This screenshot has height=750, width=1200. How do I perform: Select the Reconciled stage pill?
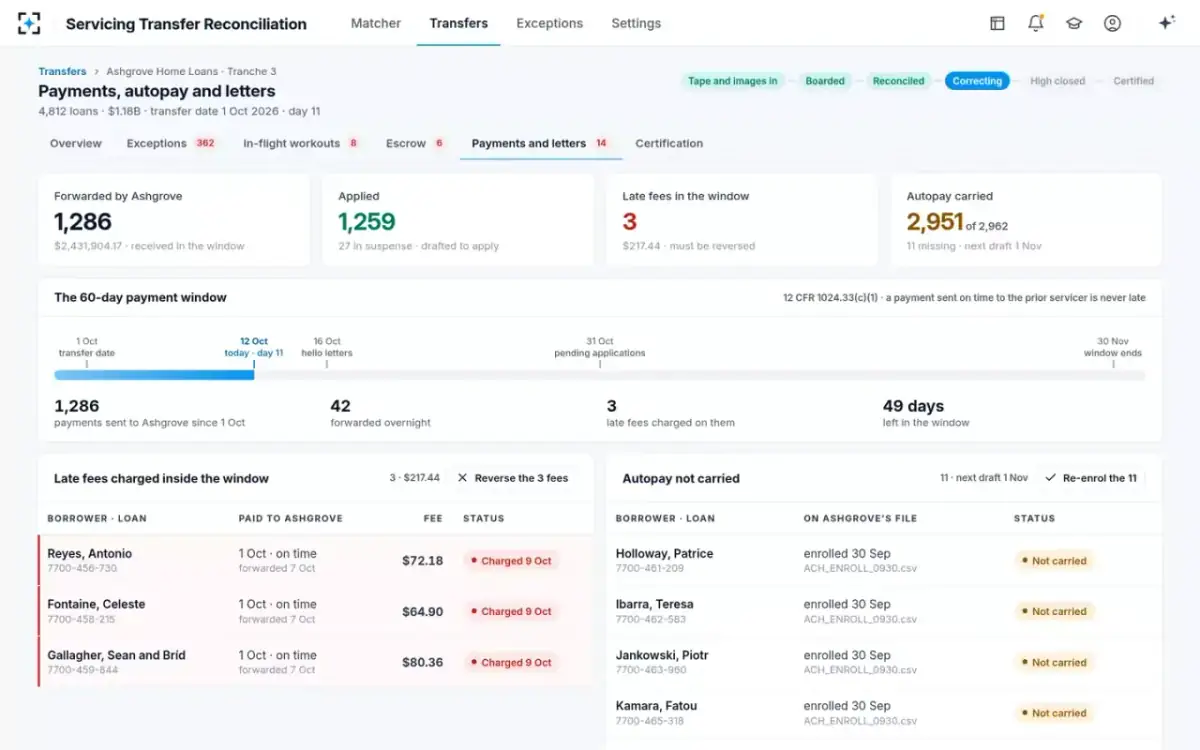898,81
